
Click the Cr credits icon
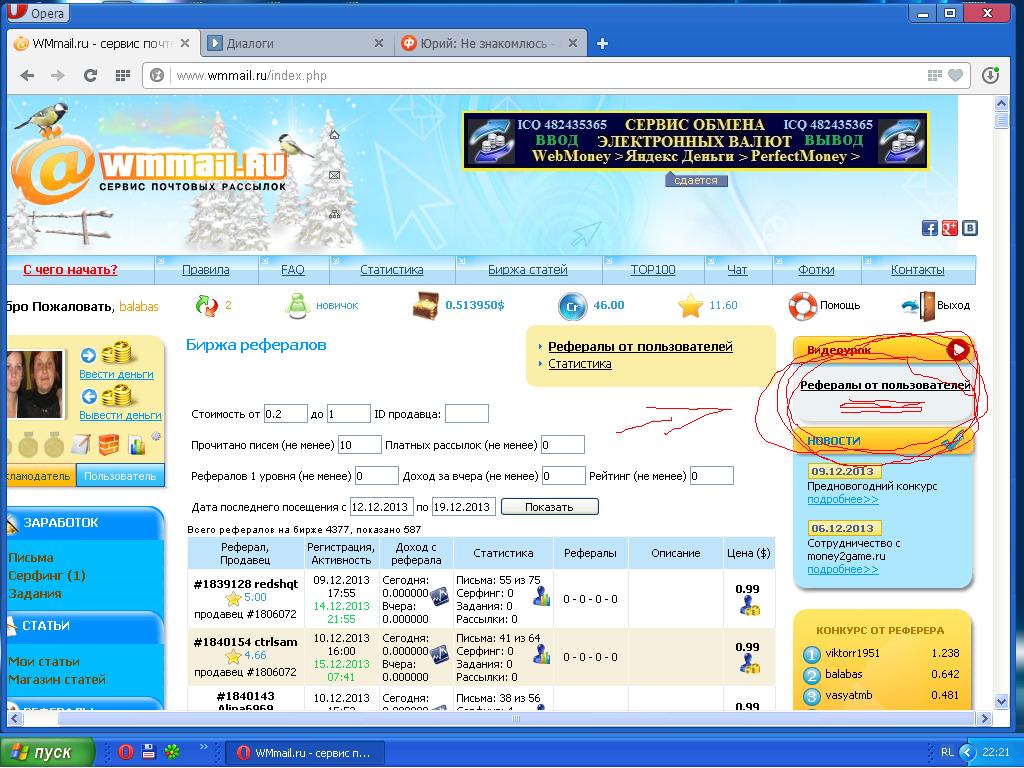(x=572, y=306)
